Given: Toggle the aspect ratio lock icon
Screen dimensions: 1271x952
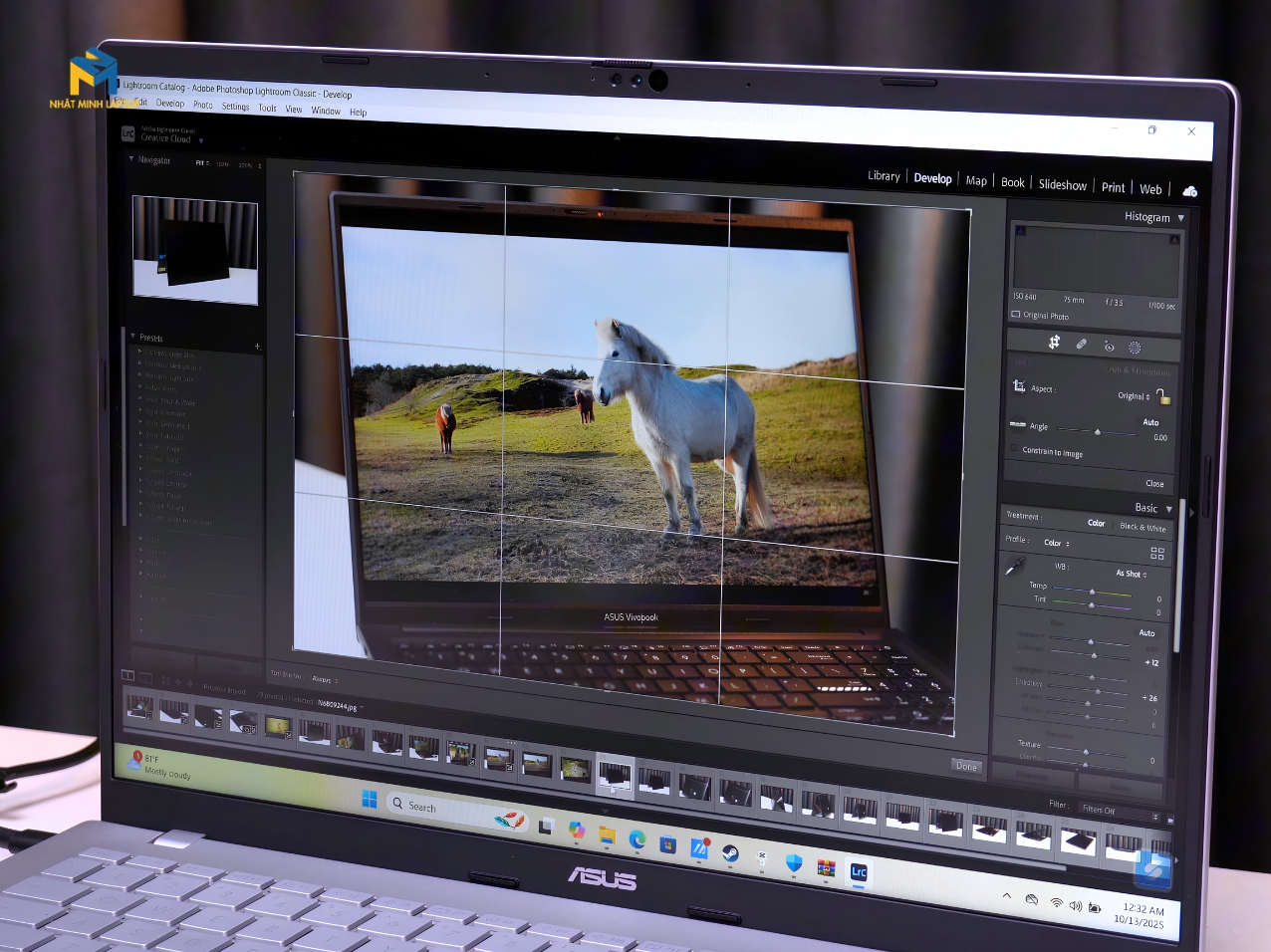Looking at the screenshot, I should (x=1162, y=396).
